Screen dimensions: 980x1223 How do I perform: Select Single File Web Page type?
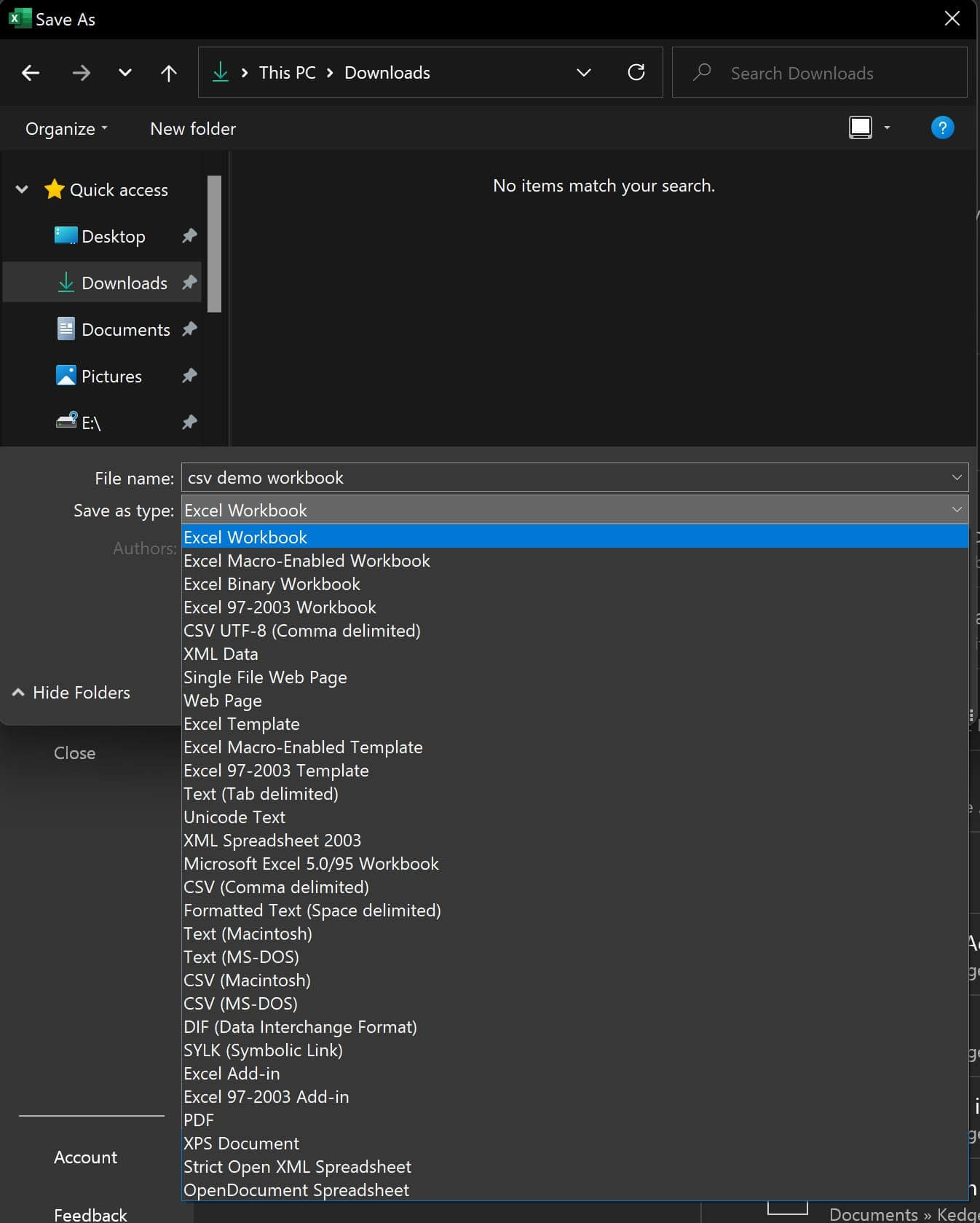(x=574, y=677)
